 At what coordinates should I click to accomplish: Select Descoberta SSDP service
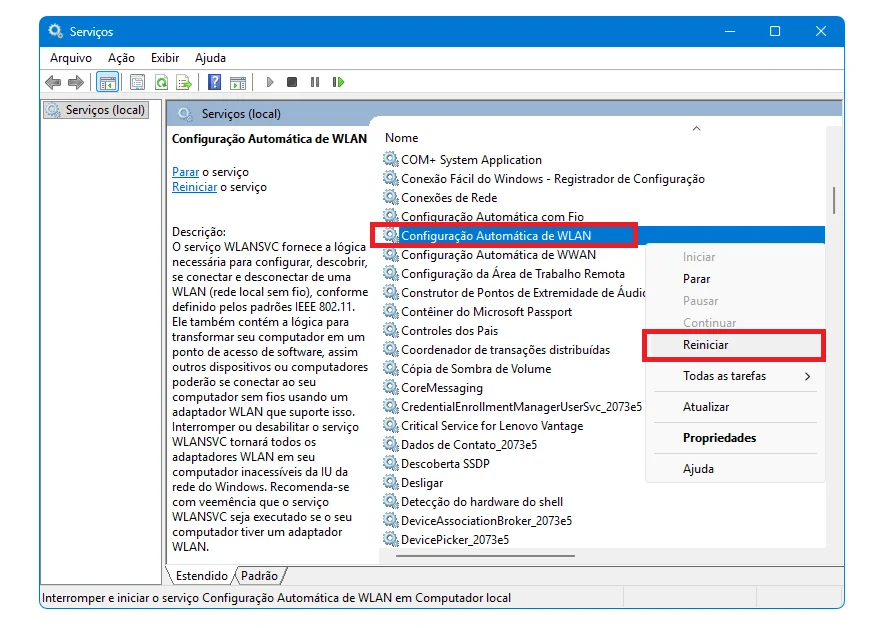pos(445,465)
